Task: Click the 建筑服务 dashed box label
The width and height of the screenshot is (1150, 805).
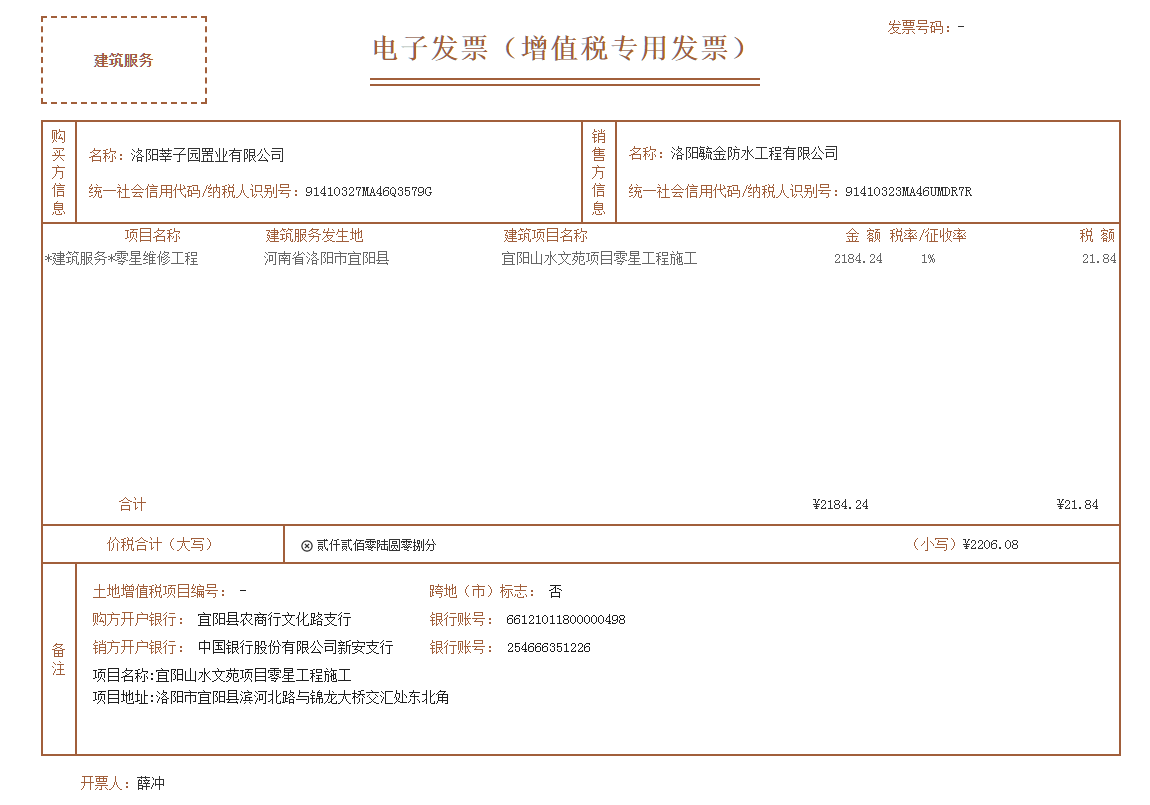Action: (x=124, y=60)
